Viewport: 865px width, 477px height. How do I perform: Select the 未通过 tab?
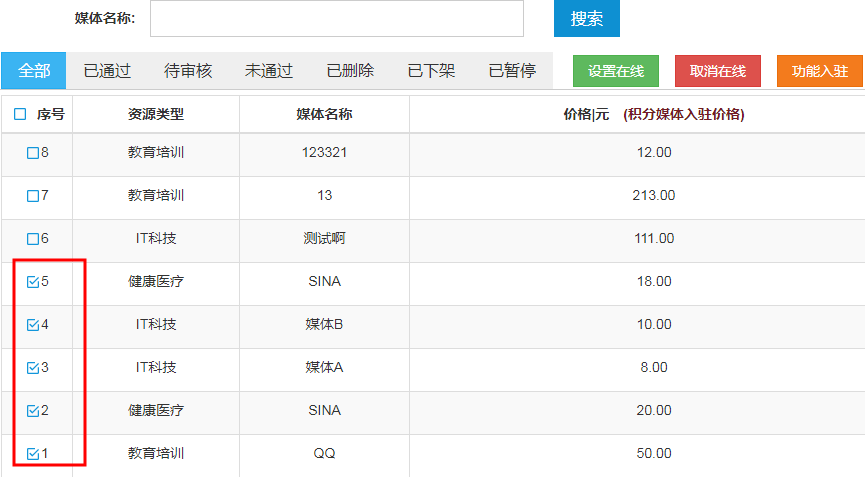269,71
